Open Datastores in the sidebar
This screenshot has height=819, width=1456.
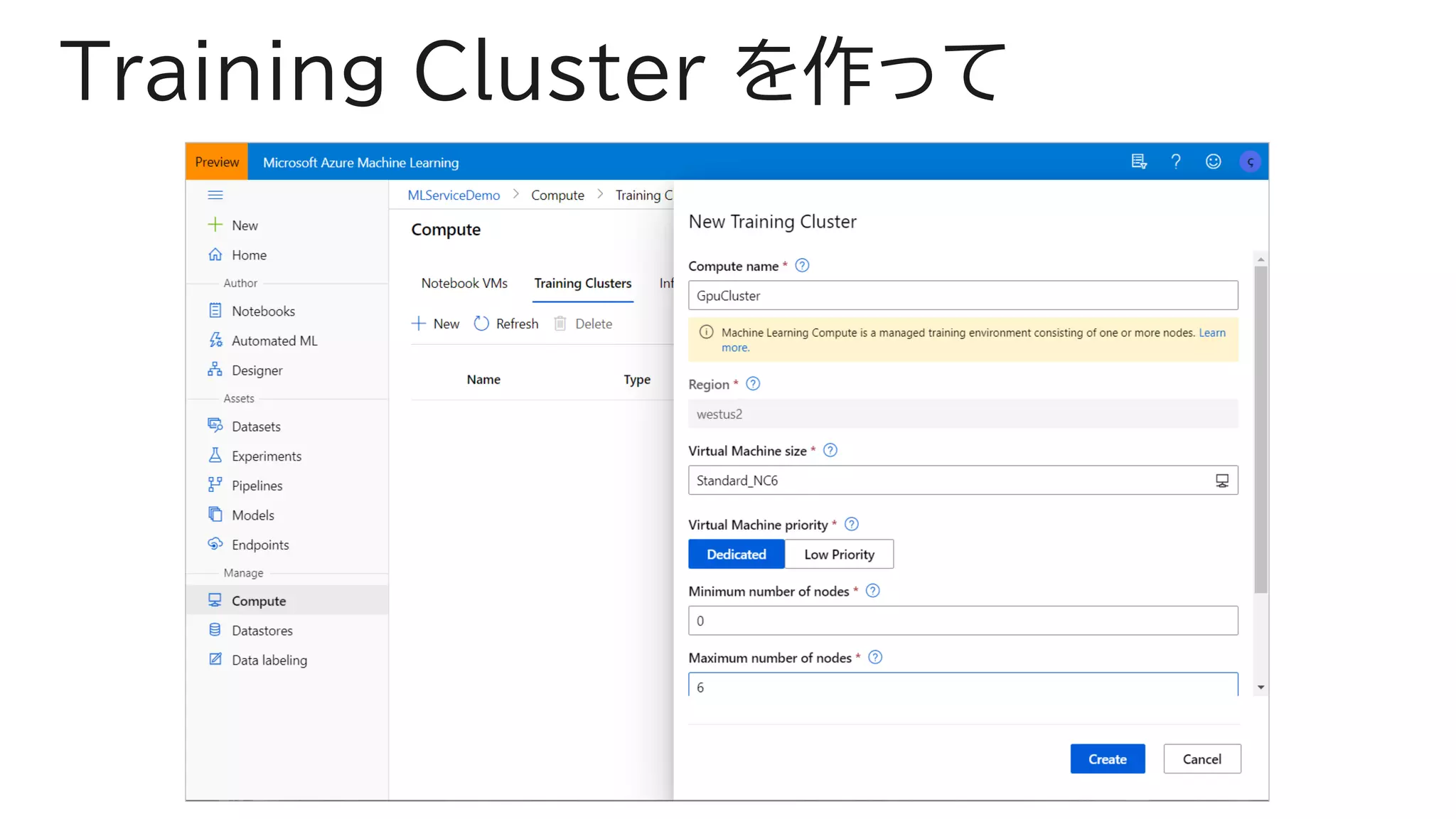(x=262, y=631)
